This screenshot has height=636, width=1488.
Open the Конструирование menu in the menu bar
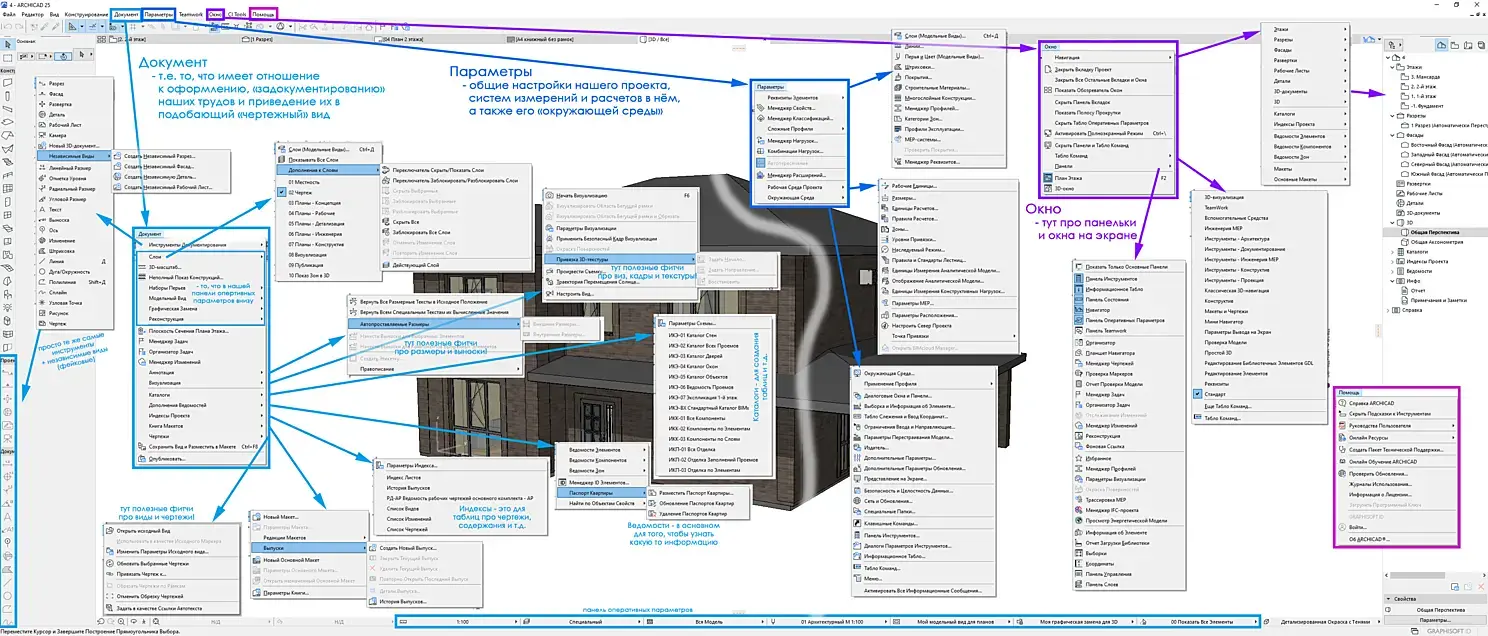[86, 15]
